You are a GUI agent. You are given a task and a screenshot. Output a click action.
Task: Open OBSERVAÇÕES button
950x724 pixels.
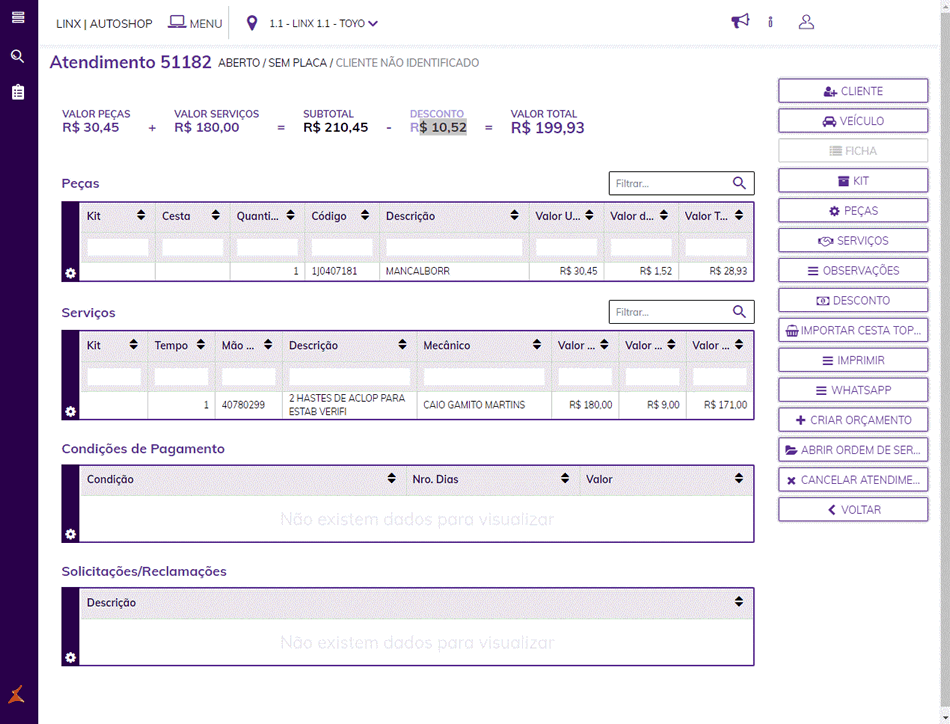[x=853, y=270]
